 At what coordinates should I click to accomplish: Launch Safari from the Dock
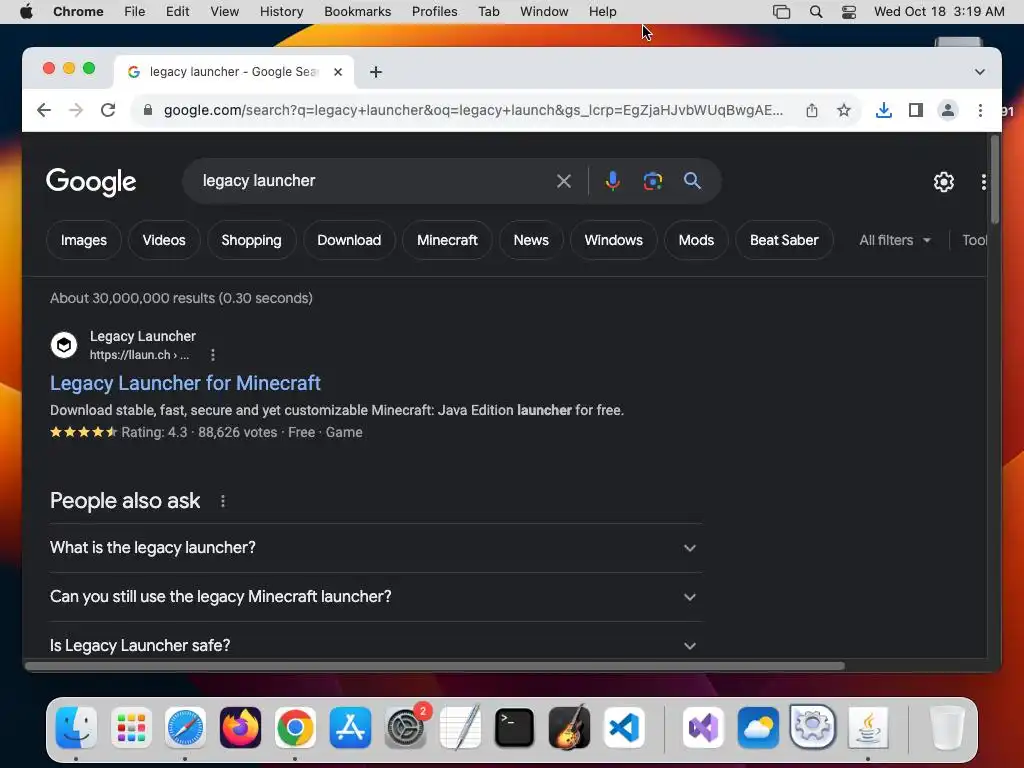185,727
